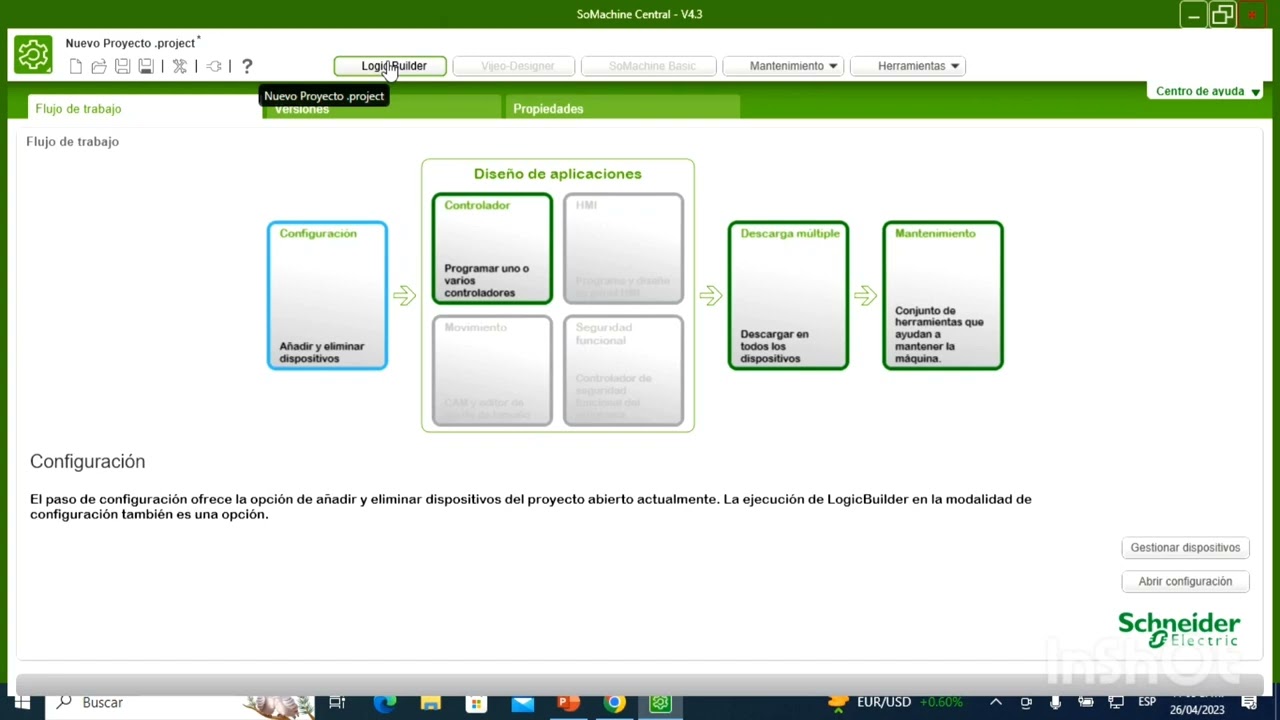Save the project with the first floppy icon

point(122,66)
